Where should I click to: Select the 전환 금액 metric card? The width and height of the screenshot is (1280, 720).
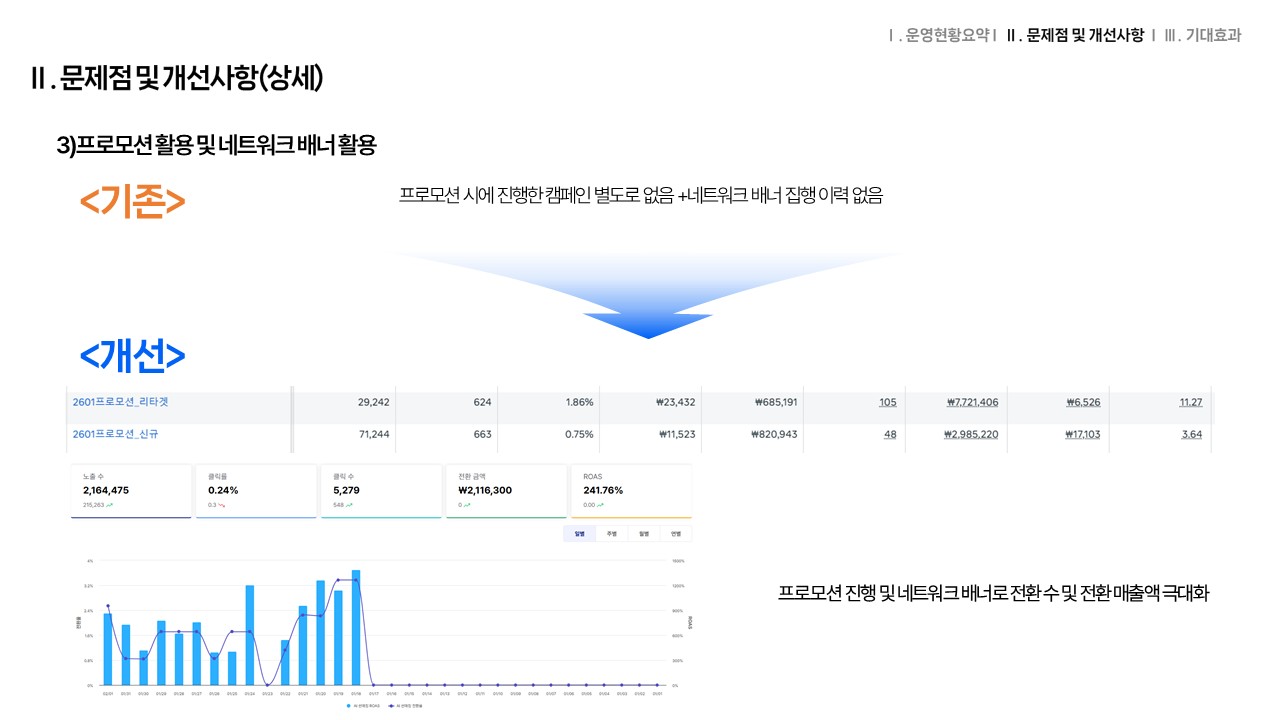click(506, 491)
